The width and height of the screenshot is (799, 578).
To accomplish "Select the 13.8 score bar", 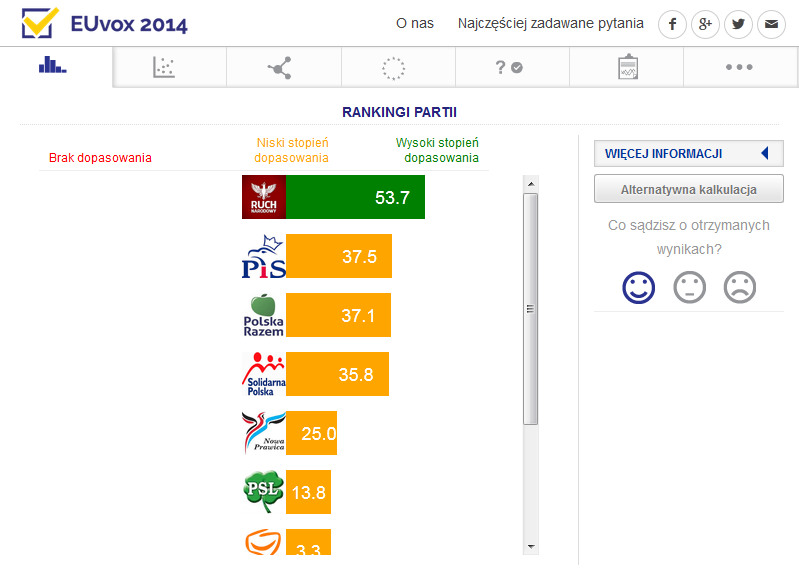I will point(308,492).
